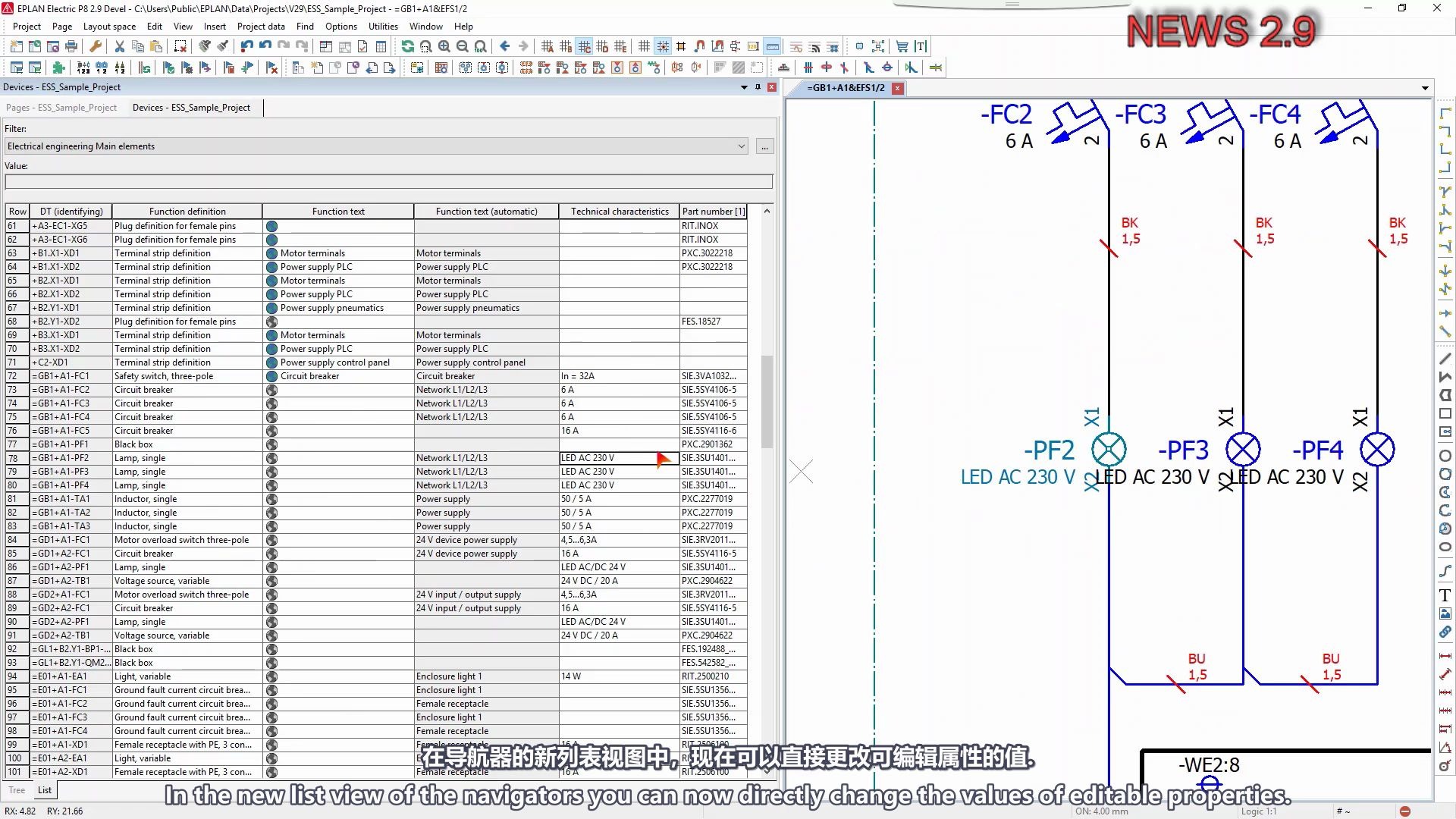Click 'In = 32A' technical characteristics cell
Image resolution: width=1456 pixels, height=819 pixels.
619,376
